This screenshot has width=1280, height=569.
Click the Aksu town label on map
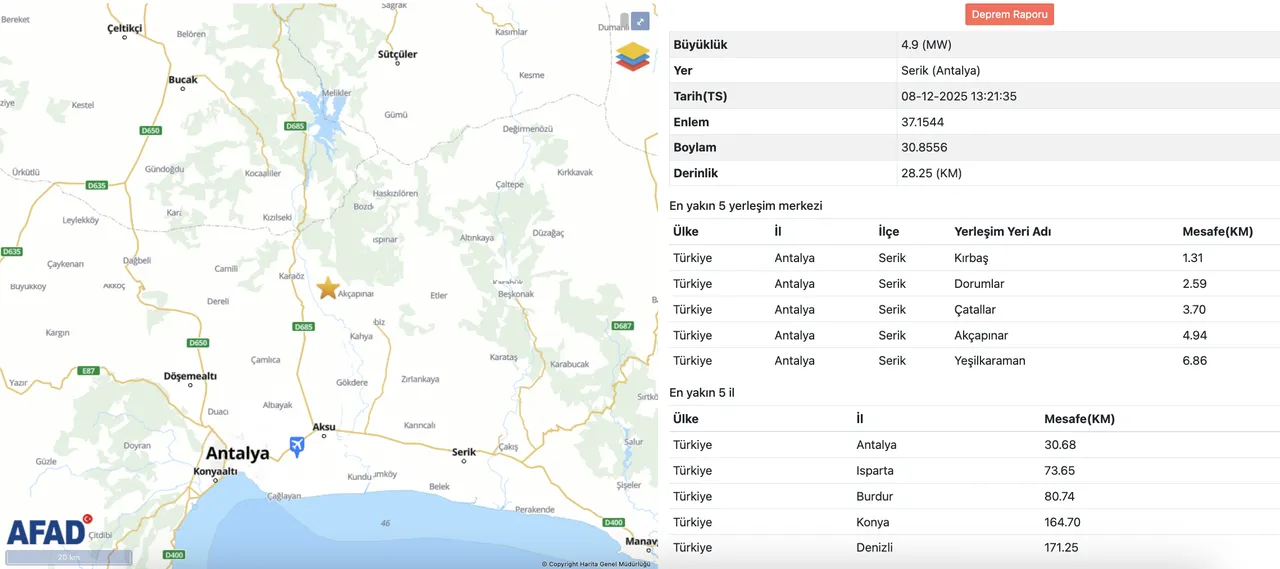324,426
